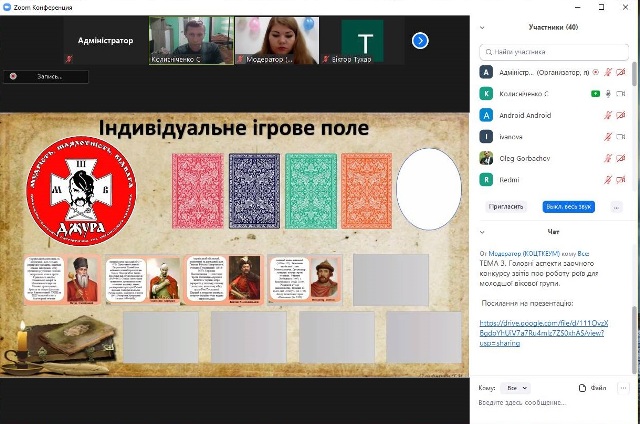
Task: Click the Пригласить button
Action: 506,206
